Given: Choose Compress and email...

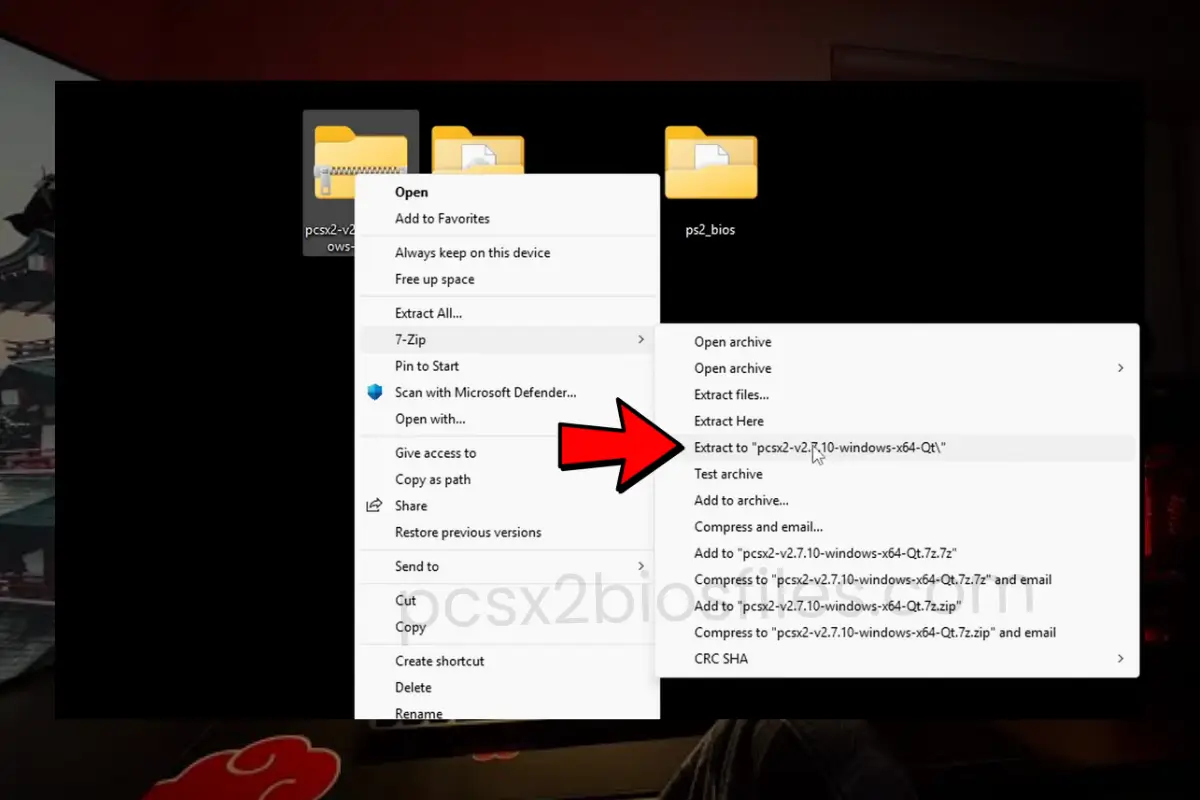Looking at the screenshot, I should tap(758, 527).
